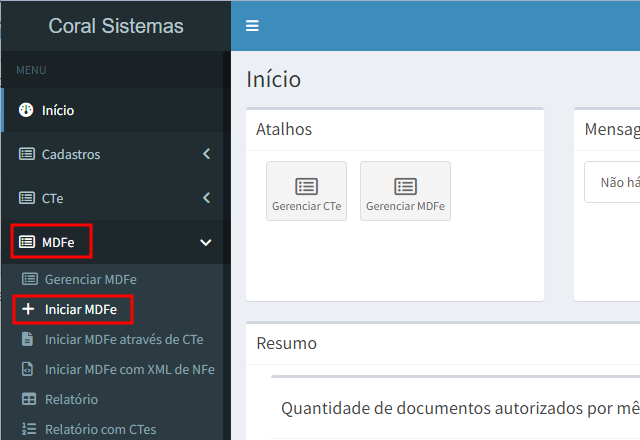The height and width of the screenshot is (440, 640).
Task: Click the Relatório com CTes list icon
Action: pyautogui.click(x=28, y=429)
